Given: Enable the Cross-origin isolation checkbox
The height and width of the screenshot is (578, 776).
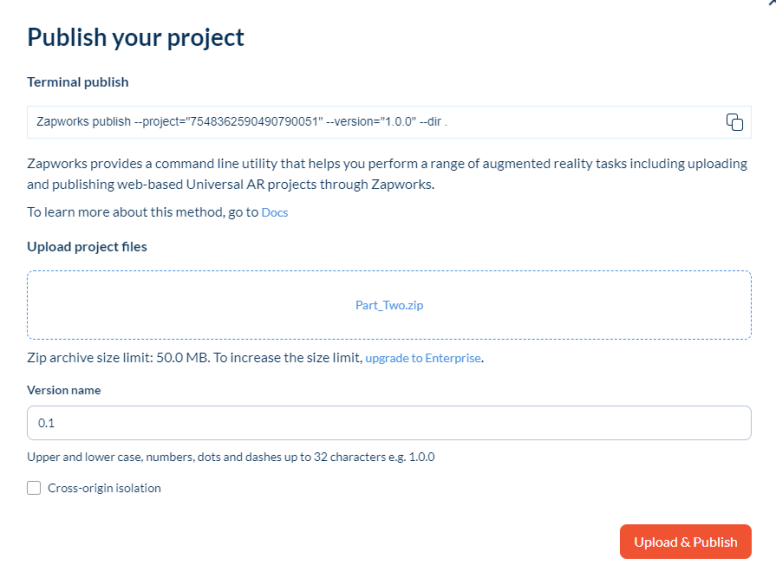Looking at the screenshot, I should pyautogui.click(x=35, y=488).
